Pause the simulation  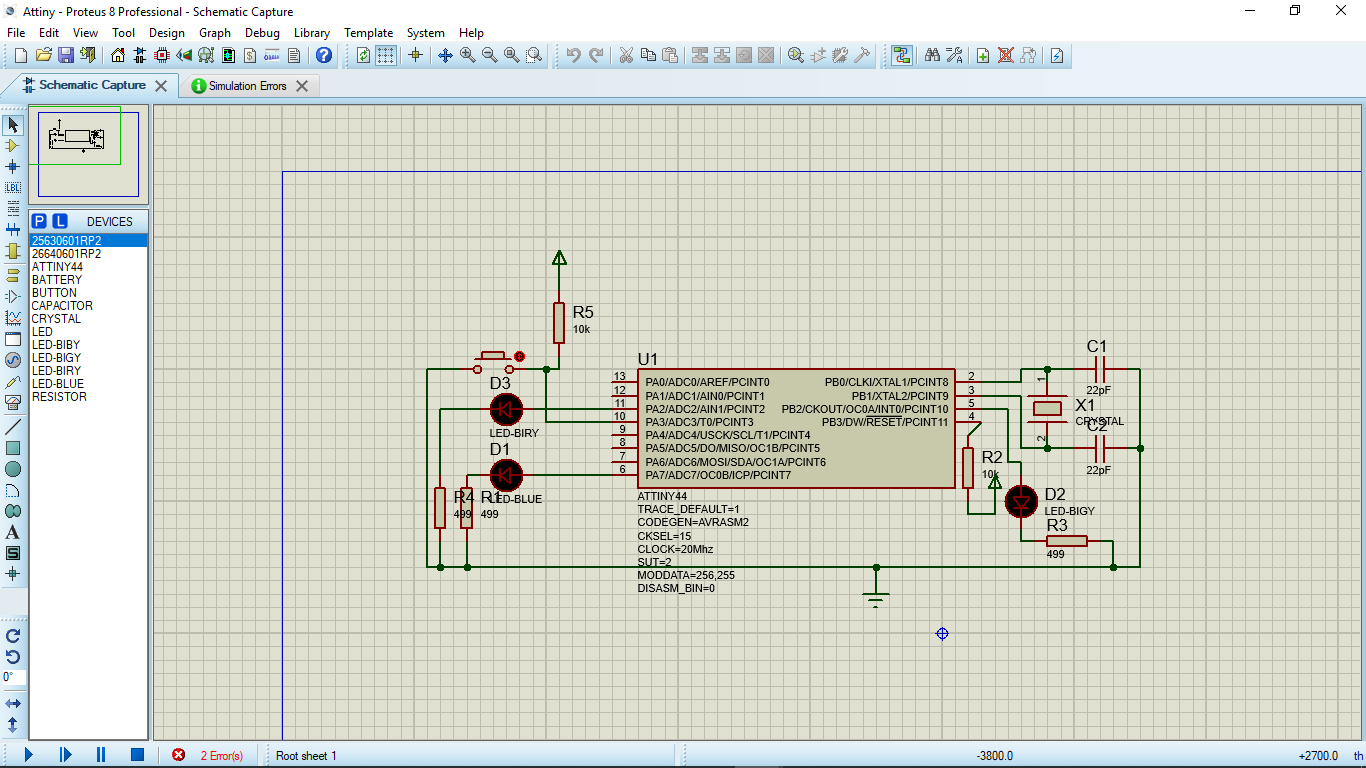click(x=101, y=755)
